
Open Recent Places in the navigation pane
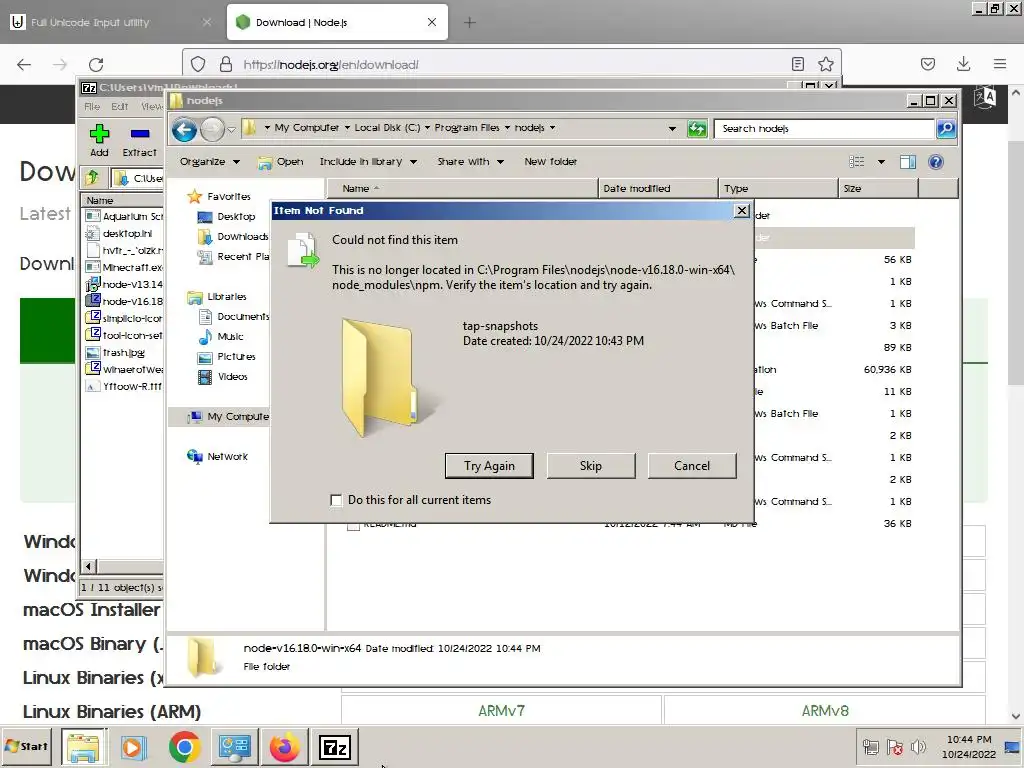pos(233,257)
